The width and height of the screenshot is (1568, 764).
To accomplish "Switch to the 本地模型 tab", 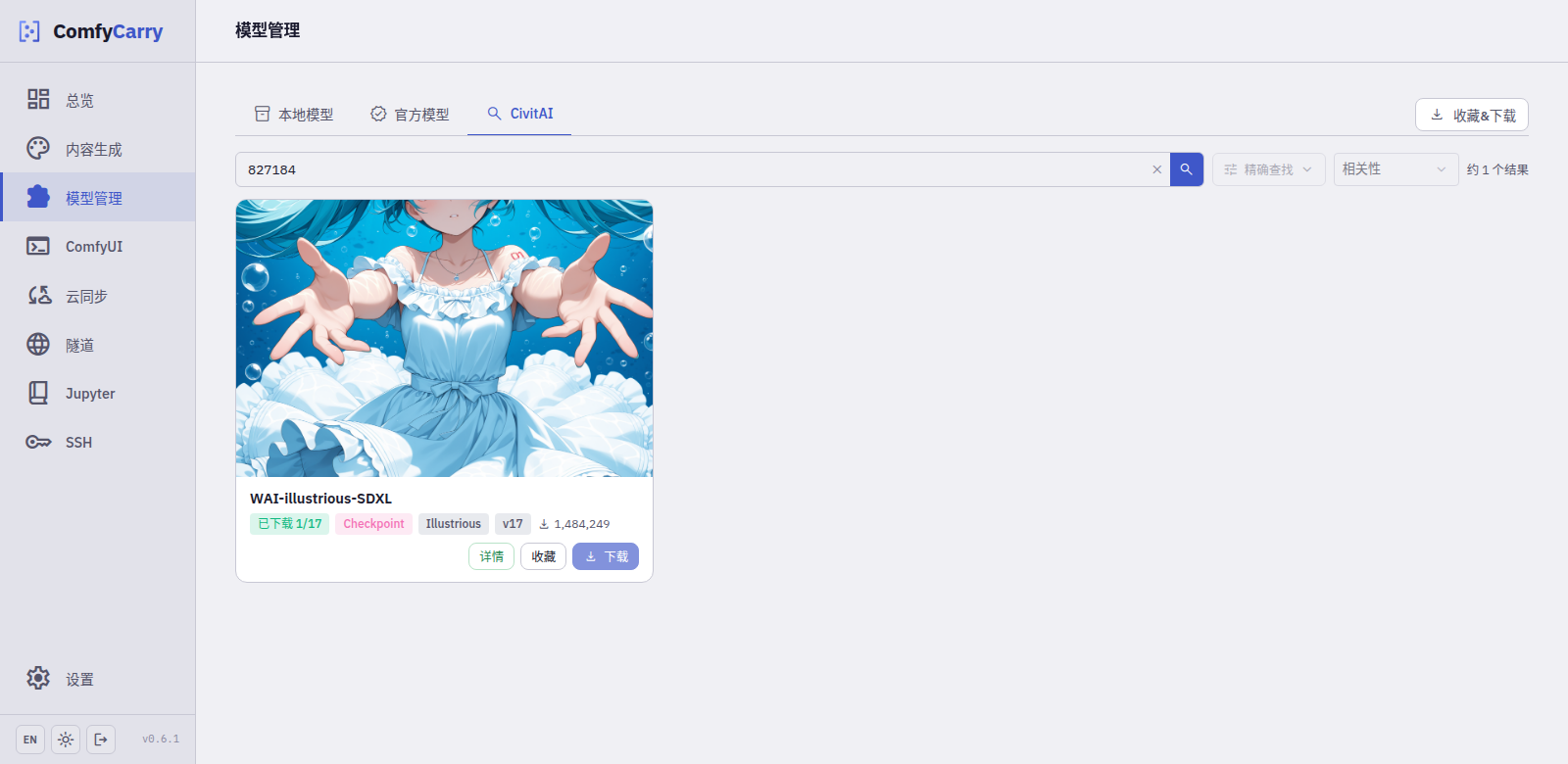I will click(294, 115).
